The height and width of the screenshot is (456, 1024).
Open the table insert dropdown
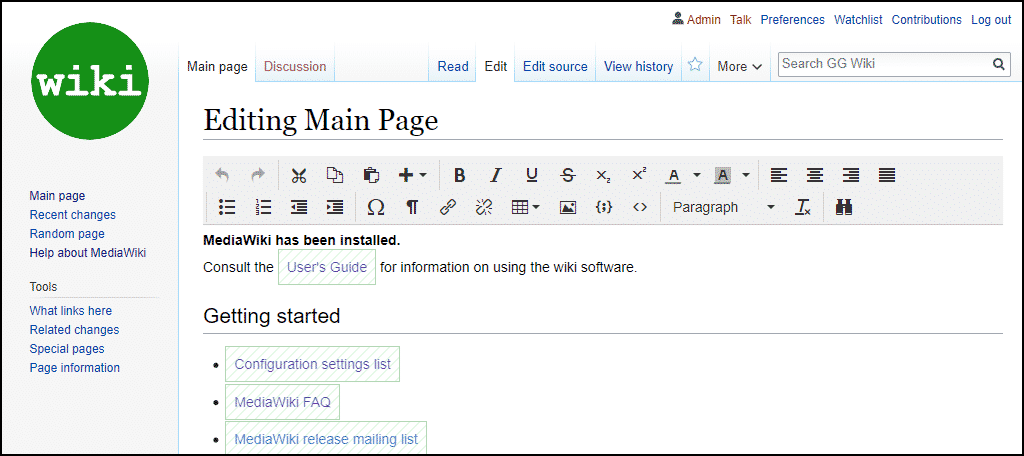(526, 207)
